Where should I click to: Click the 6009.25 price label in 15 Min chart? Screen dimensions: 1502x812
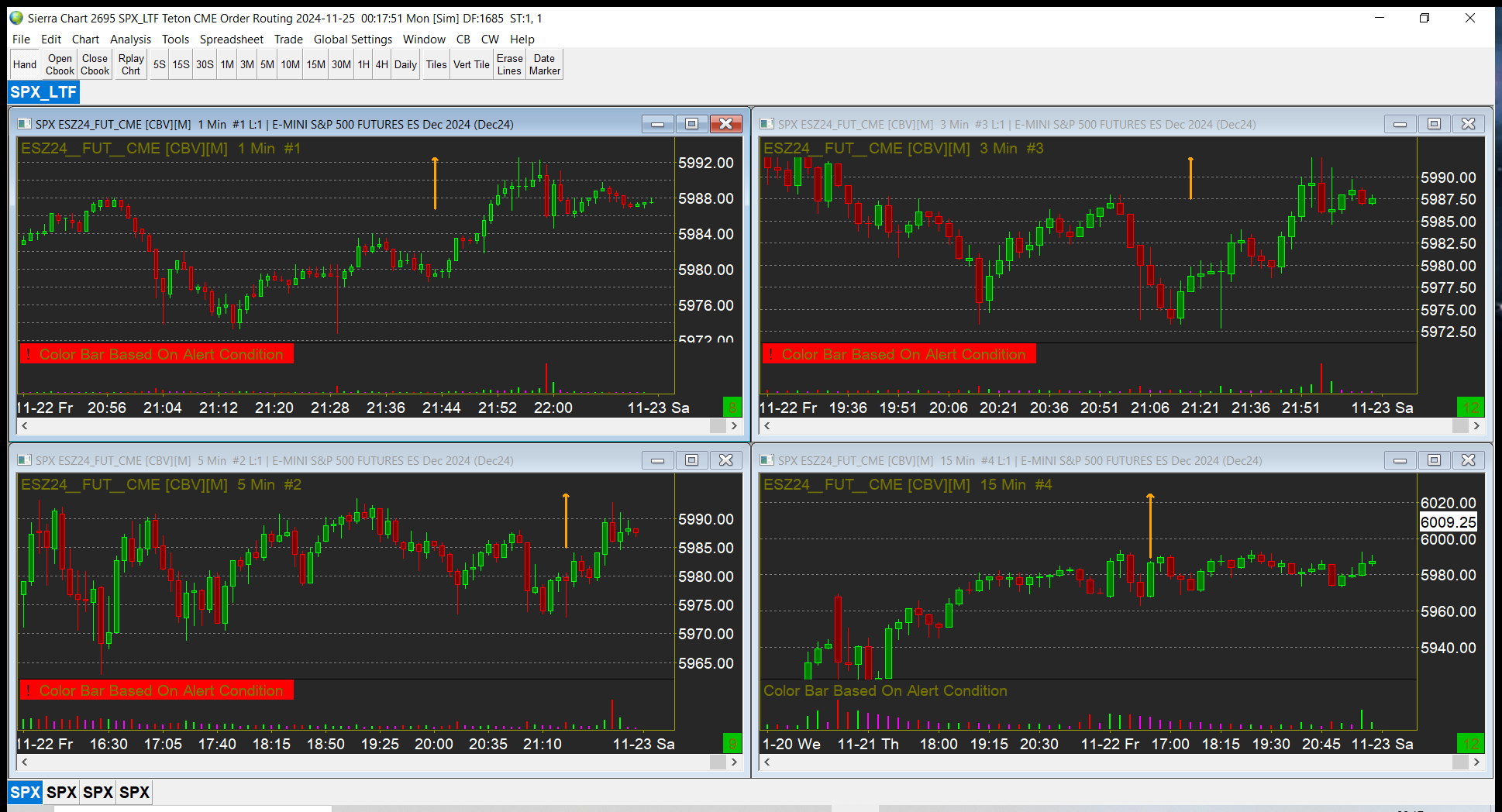point(1448,522)
